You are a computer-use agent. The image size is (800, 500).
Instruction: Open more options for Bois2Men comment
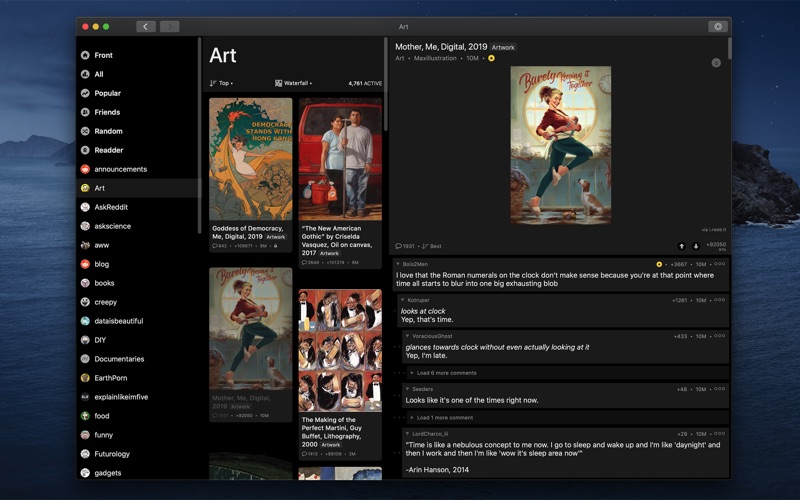click(x=719, y=264)
